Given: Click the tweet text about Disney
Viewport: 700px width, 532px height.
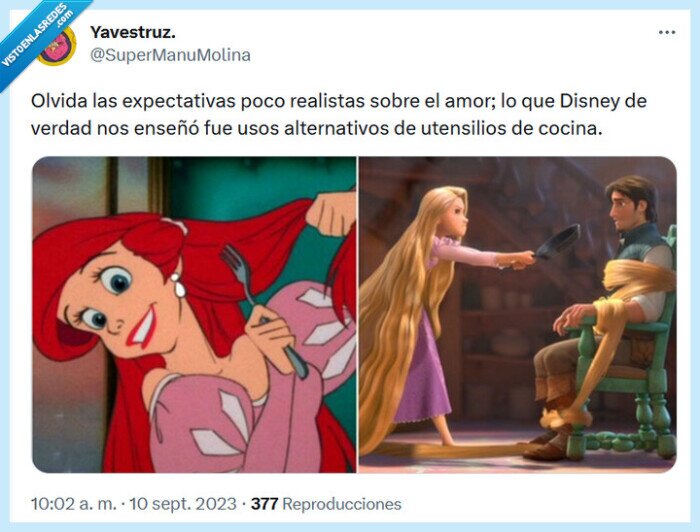Looking at the screenshot, I should pyautogui.click(x=338, y=115).
